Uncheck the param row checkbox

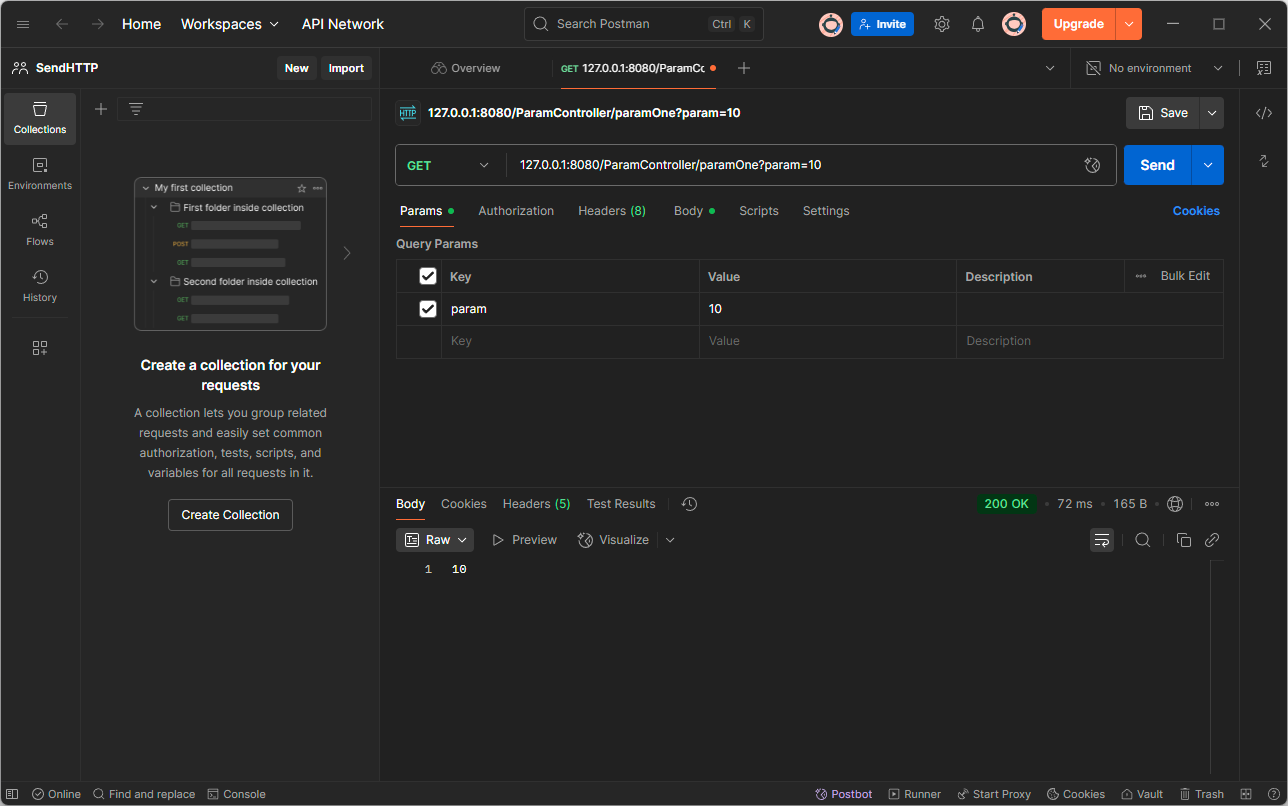[428, 309]
